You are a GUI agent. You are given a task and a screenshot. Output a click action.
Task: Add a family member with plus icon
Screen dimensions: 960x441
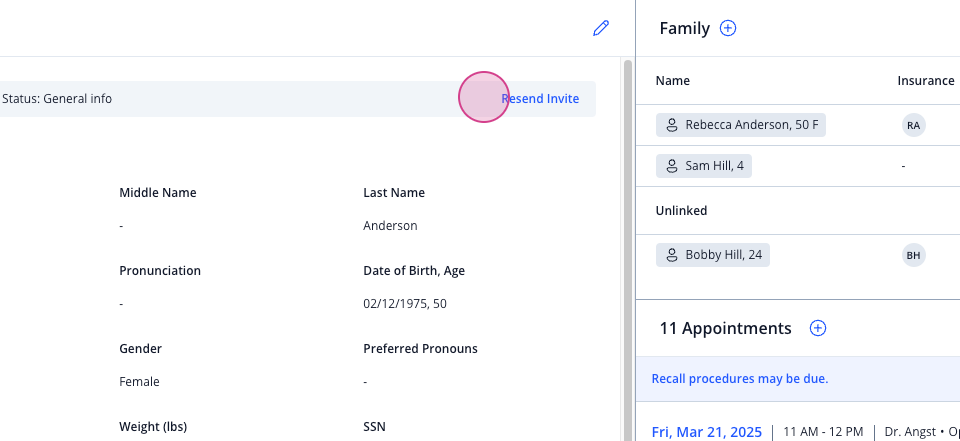[x=728, y=28]
